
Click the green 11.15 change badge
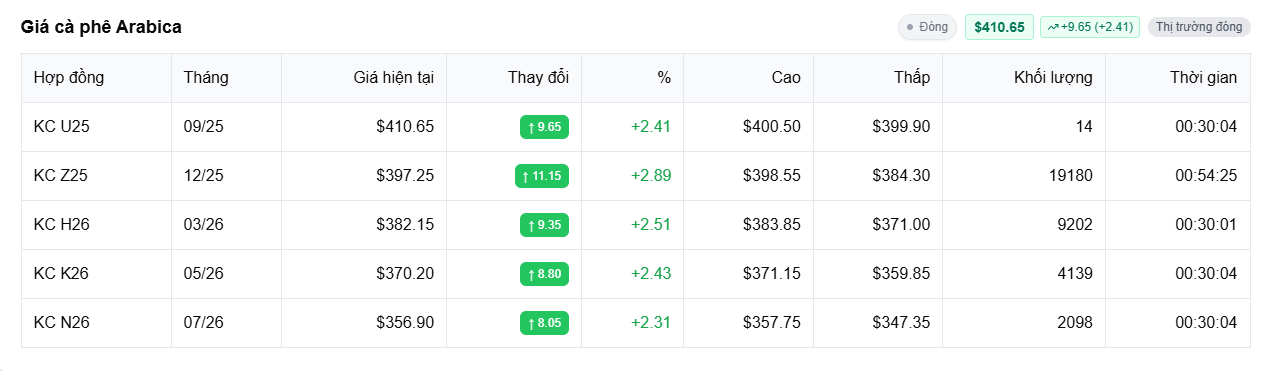tap(541, 176)
